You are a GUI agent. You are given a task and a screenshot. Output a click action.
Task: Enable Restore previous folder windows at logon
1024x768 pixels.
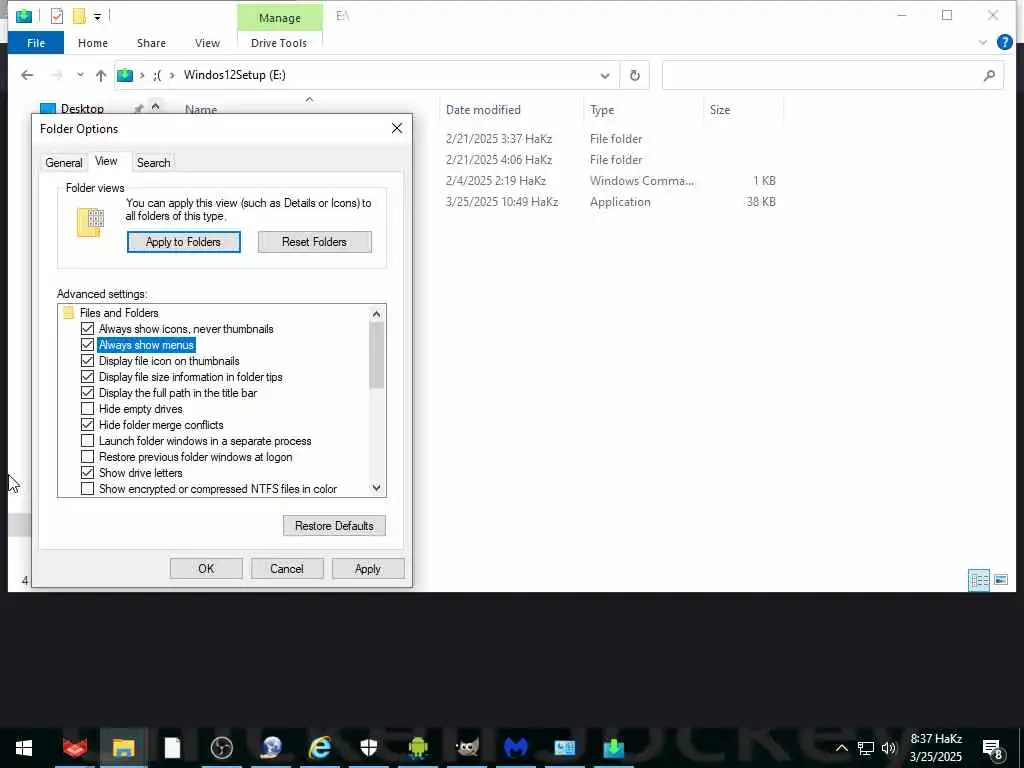click(88, 456)
